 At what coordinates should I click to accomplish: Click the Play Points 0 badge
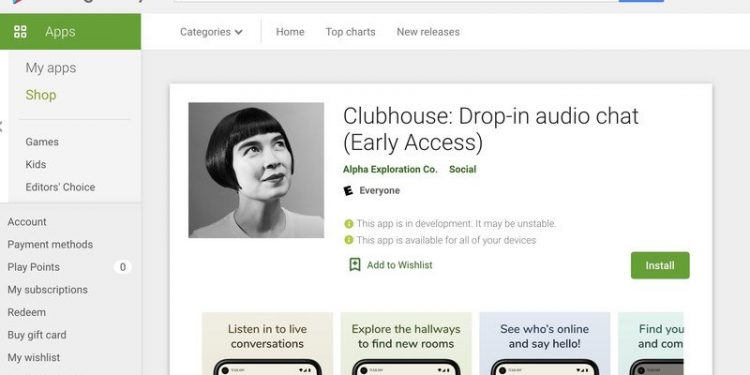[x=122, y=267]
